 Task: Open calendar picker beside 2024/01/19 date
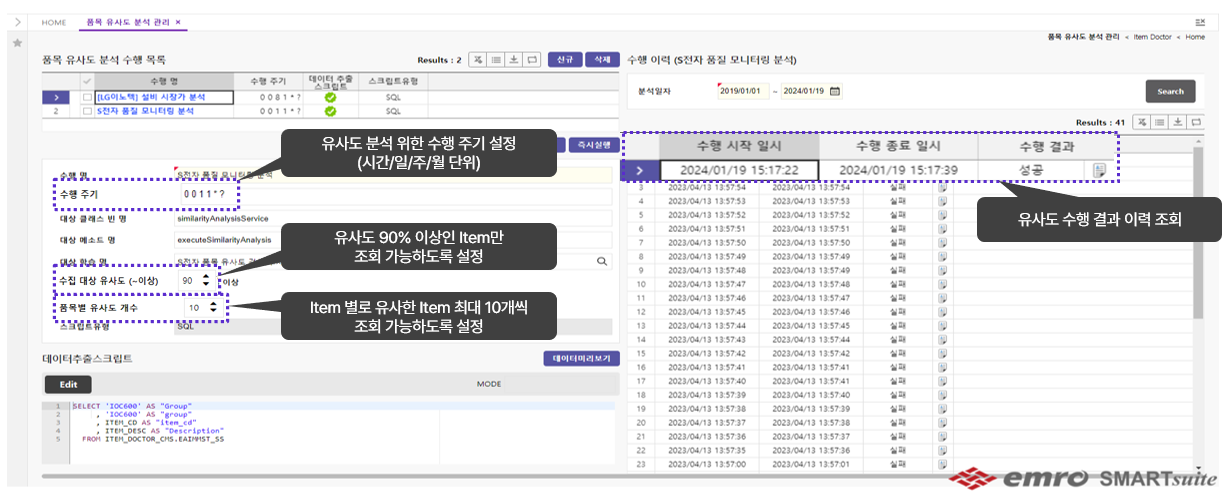(835, 91)
